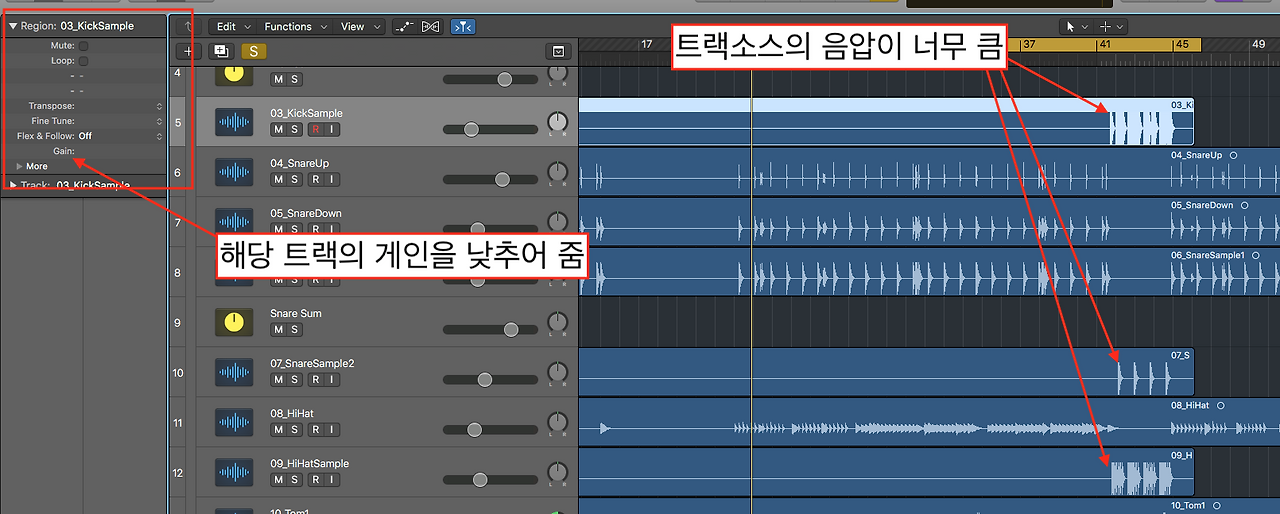Click the Gain parameter field

pos(83,151)
